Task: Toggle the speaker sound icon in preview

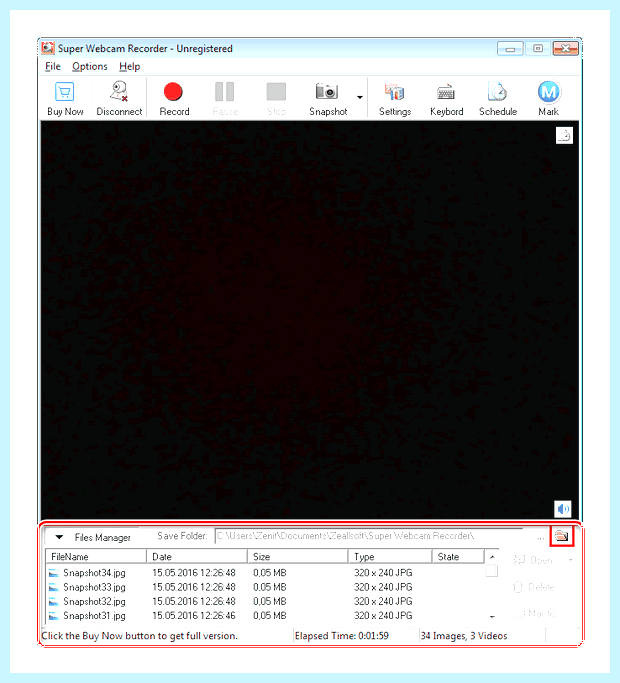Action: coord(563,508)
